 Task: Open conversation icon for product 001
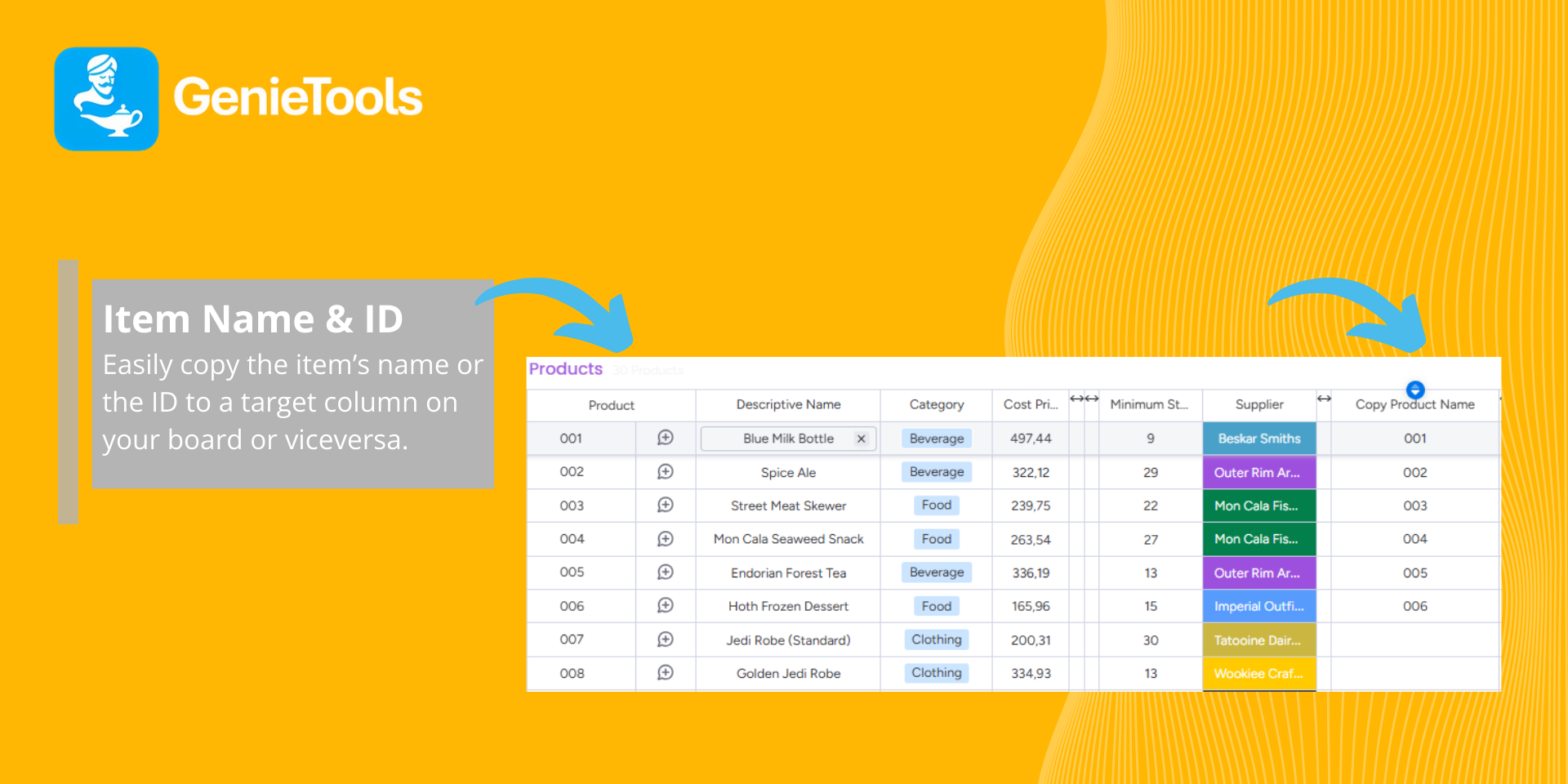tap(665, 438)
